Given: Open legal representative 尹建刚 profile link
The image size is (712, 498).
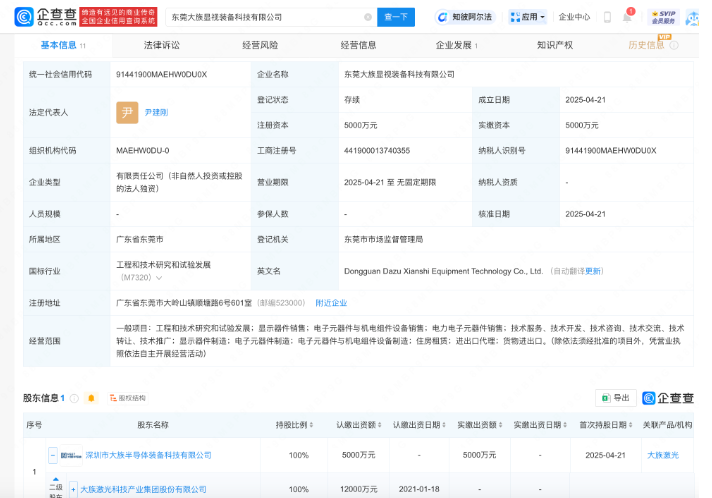Looking at the screenshot, I should coord(156,112).
